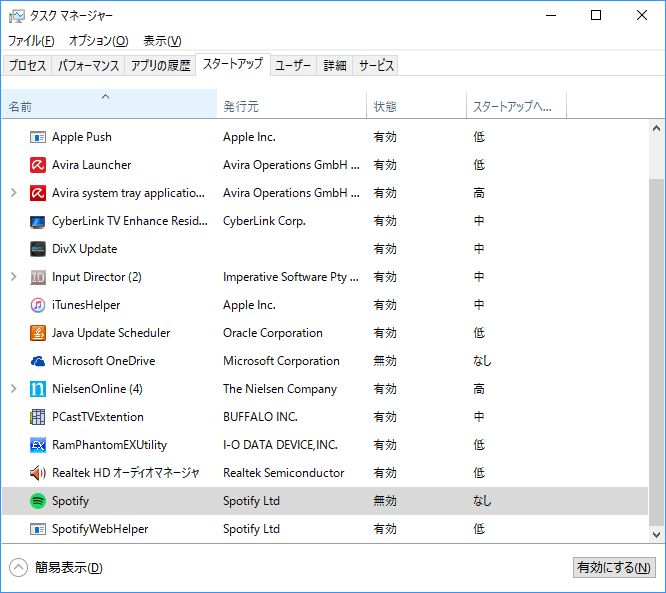The width and height of the screenshot is (666, 593).
Task: Click The Nielsen Company publisher cell
Action: point(280,390)
